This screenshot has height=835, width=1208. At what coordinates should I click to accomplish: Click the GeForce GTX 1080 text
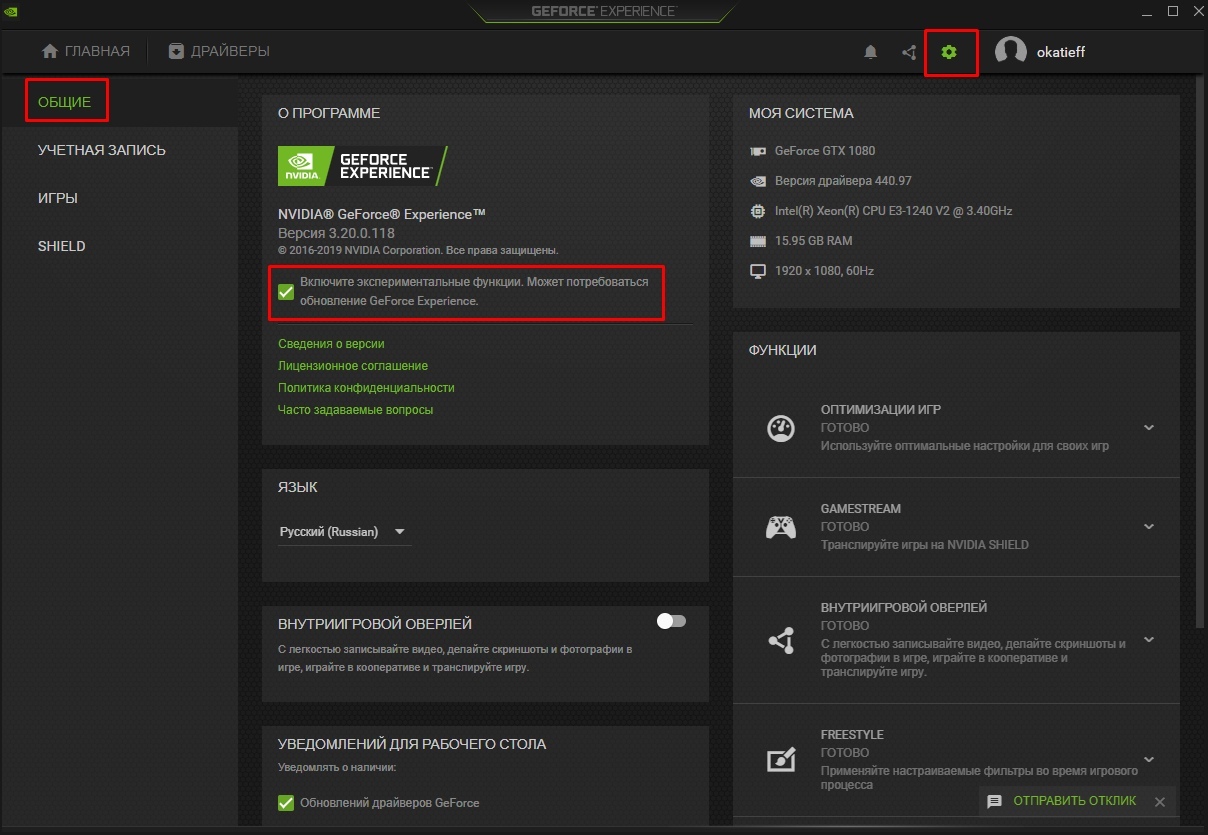(825, 151)
